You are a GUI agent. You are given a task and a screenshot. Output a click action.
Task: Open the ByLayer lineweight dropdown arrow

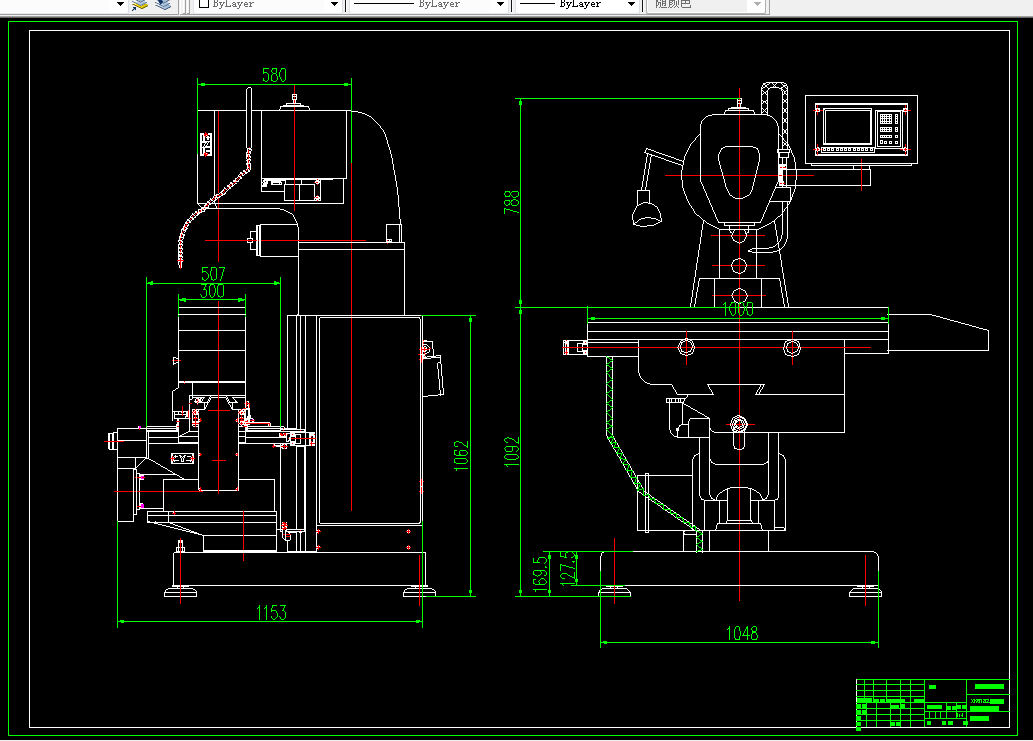(631, 5)
